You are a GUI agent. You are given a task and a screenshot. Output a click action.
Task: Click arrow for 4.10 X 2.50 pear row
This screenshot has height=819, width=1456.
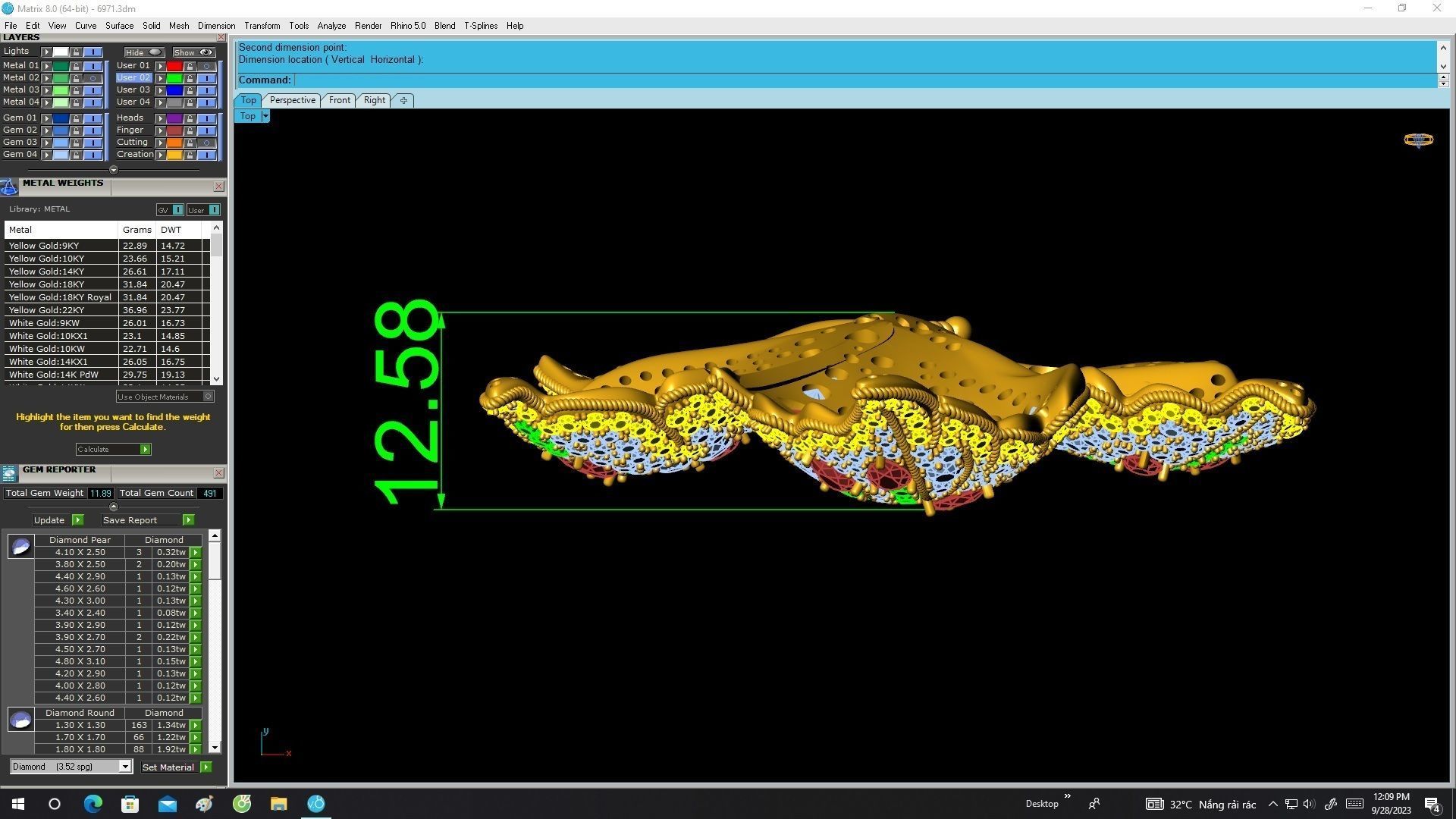[196, 553]
